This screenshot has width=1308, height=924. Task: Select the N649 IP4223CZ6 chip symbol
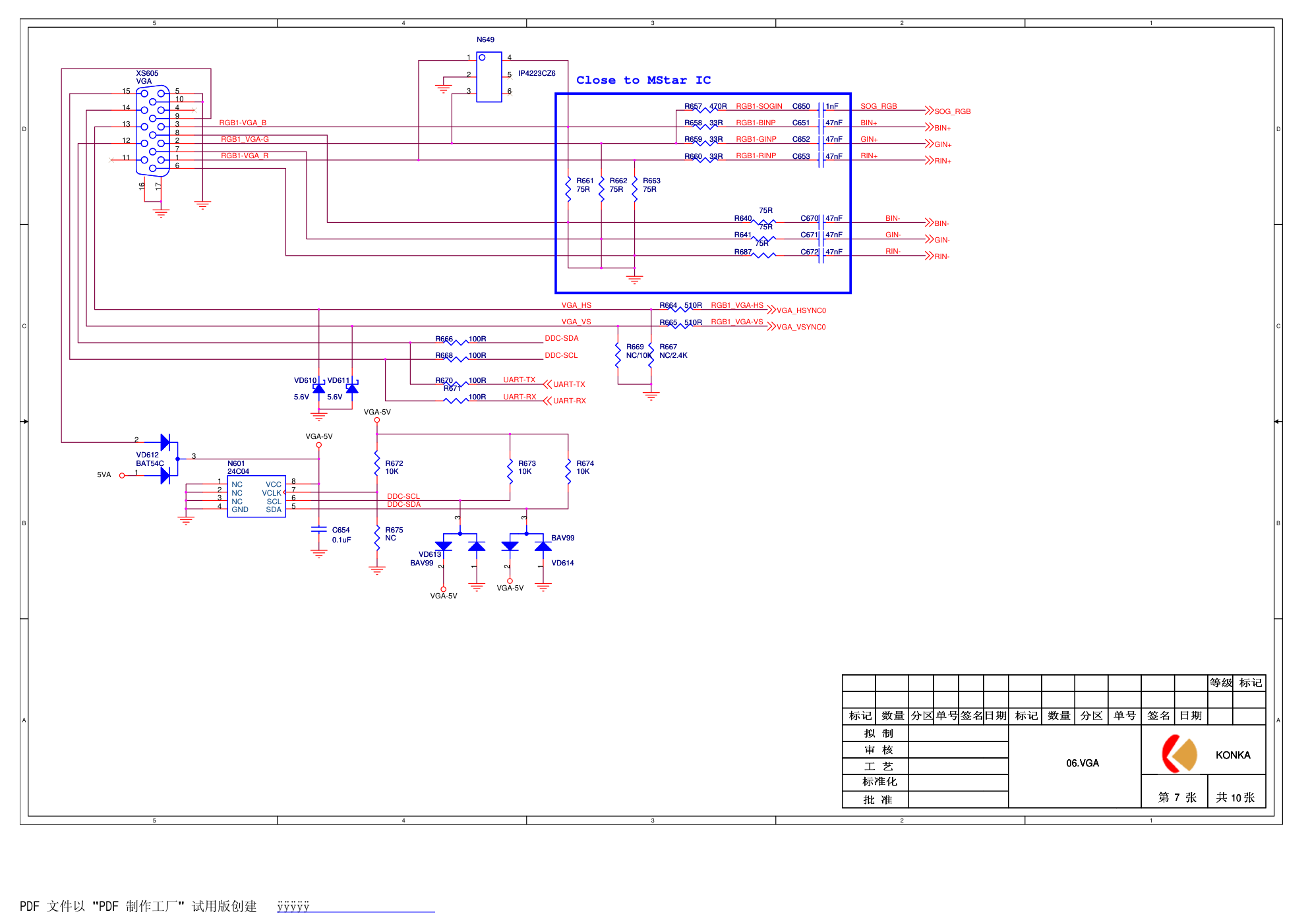pos(489,77)
